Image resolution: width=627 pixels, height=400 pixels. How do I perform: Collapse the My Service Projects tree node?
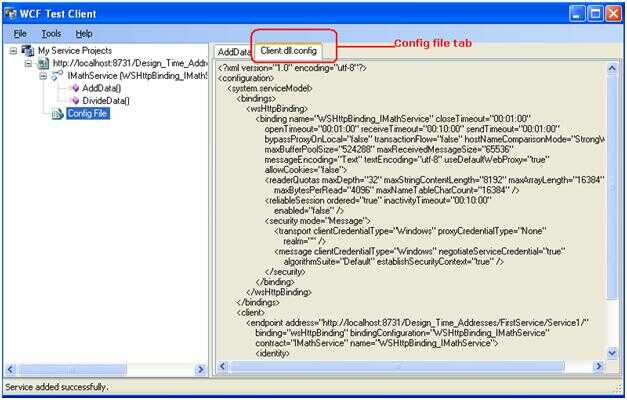pyautogui.click(x=12, y=51)
